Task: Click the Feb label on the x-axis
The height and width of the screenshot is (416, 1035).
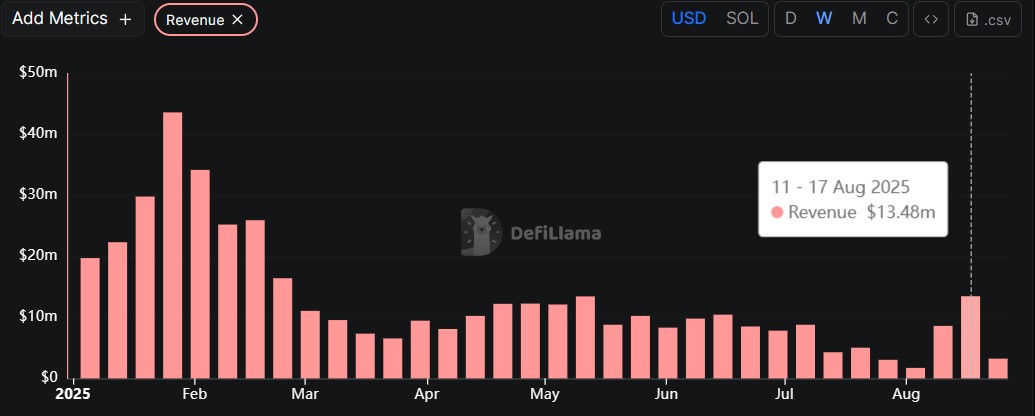Action: click(x=195, y=392)
